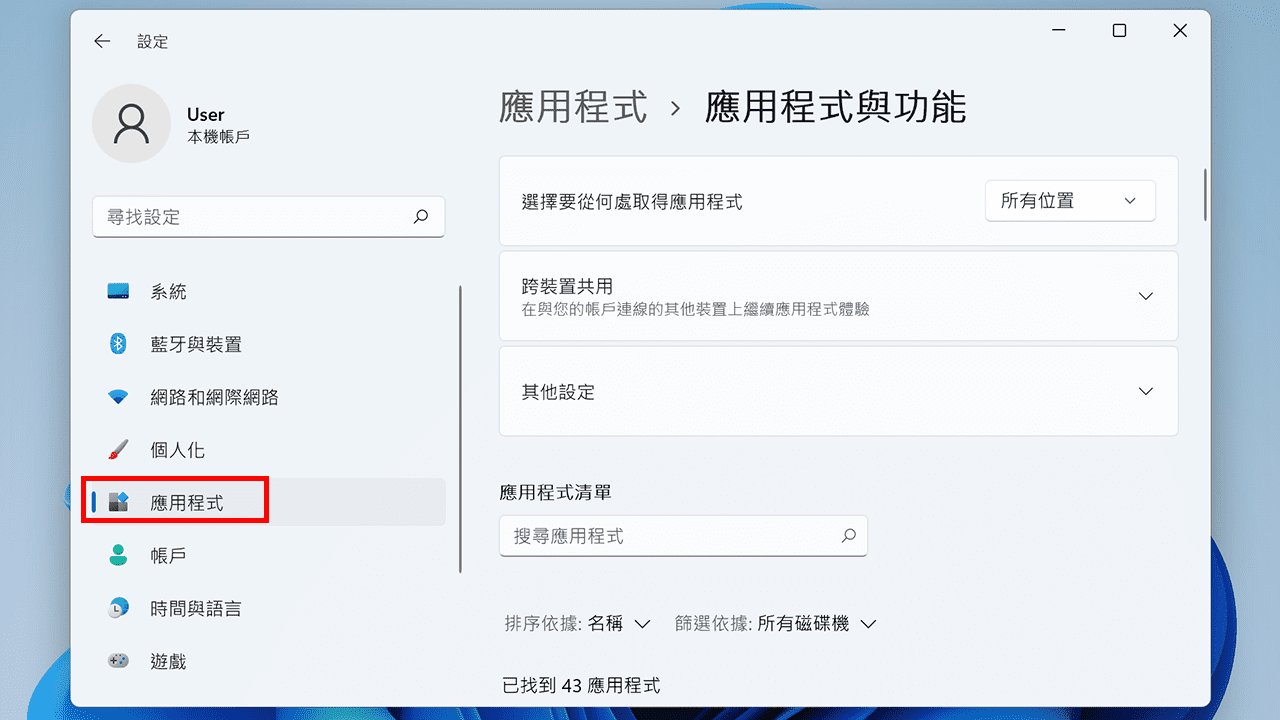This screenshot has width=1280, height=720.
Task: Open 藍牙與裝置 settings
Action: click(x=196, y=344)
